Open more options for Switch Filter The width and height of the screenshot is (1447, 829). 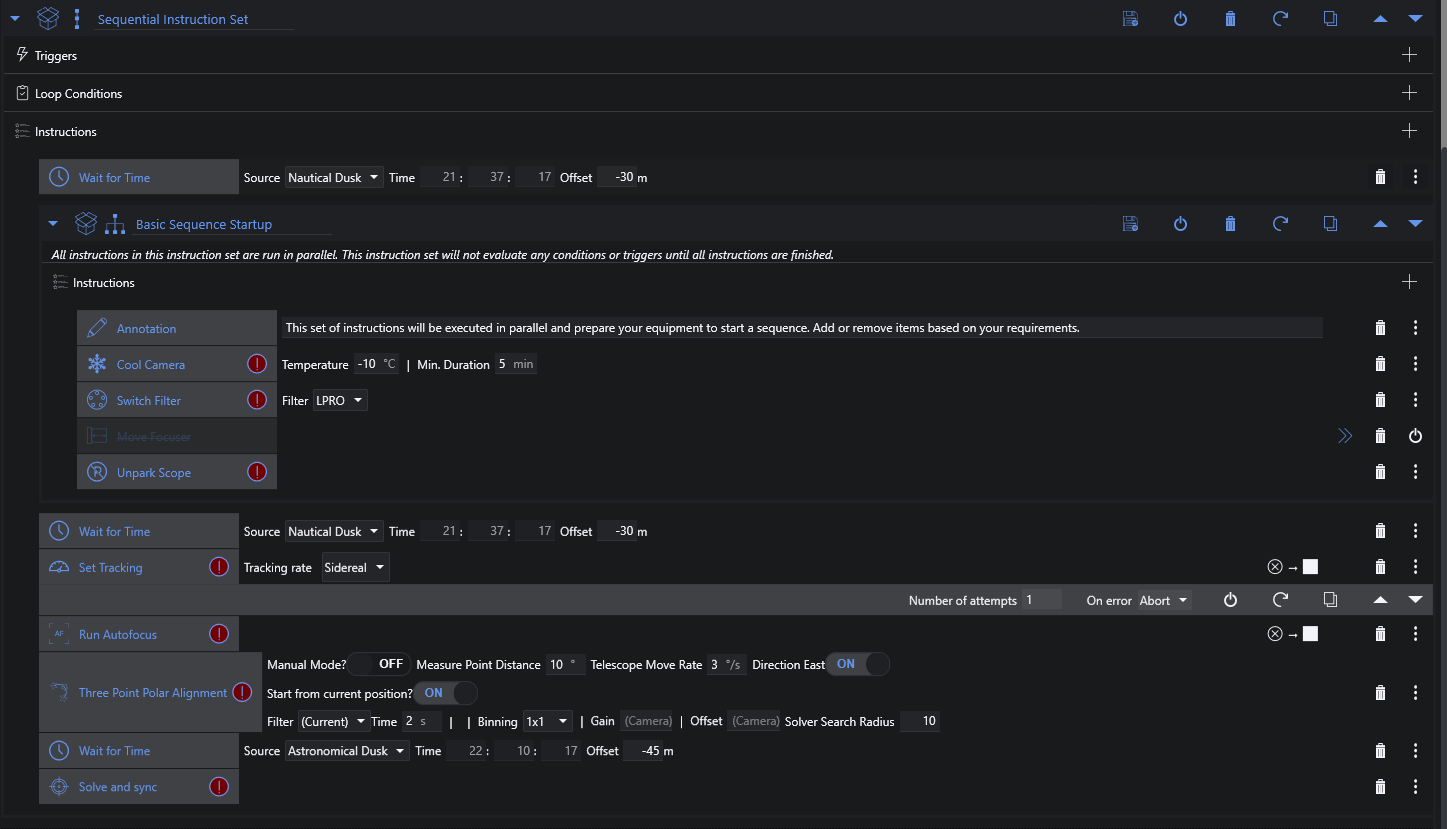[x=1415, y=400]
